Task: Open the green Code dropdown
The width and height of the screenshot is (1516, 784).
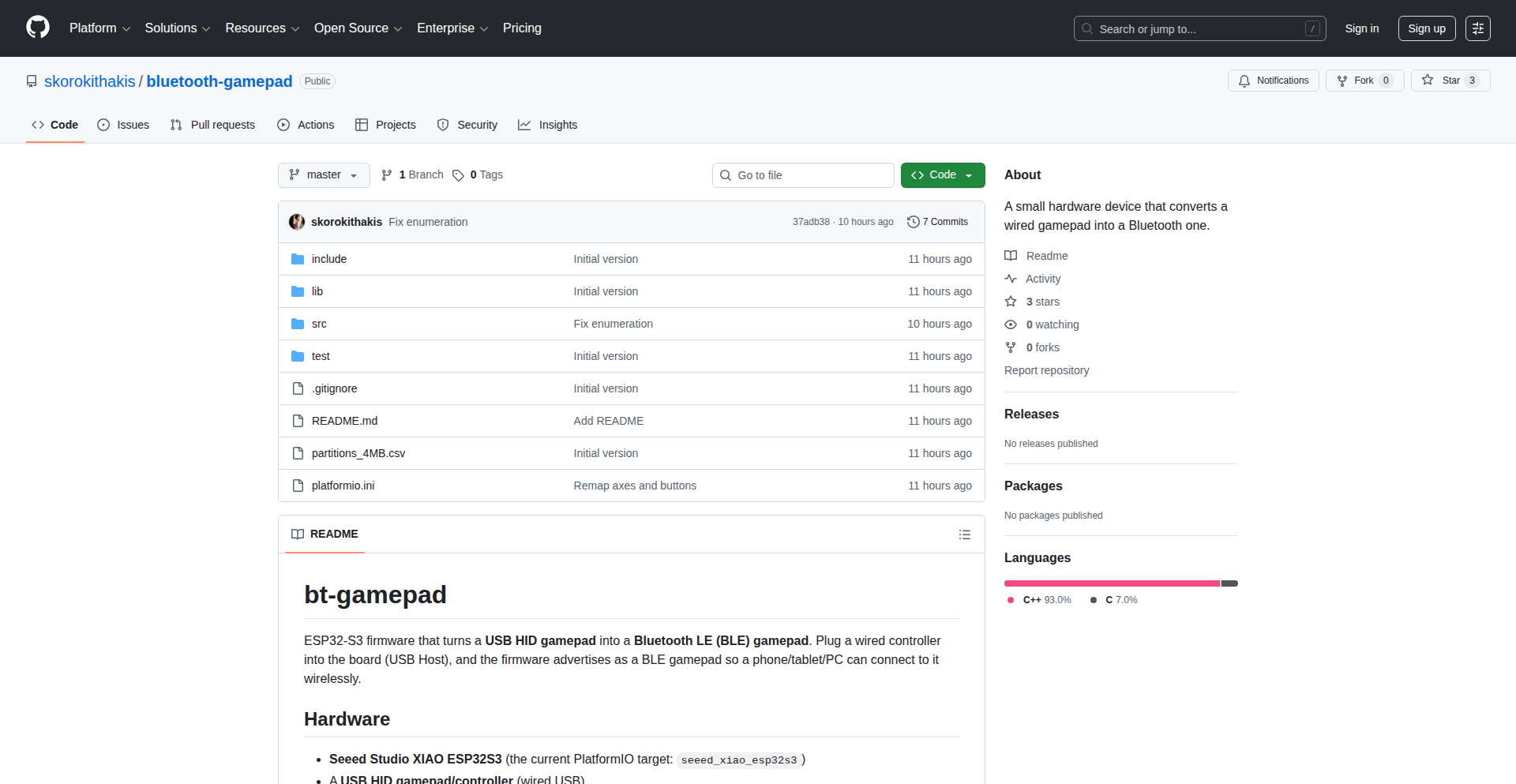Action: [942, 175]
